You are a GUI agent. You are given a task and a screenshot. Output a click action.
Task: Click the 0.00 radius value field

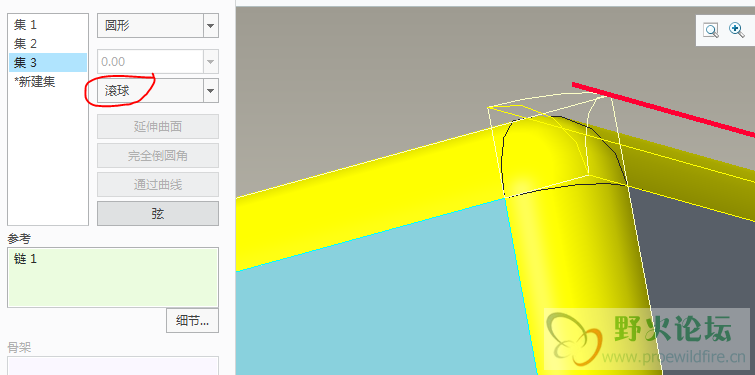pos(151,62)
